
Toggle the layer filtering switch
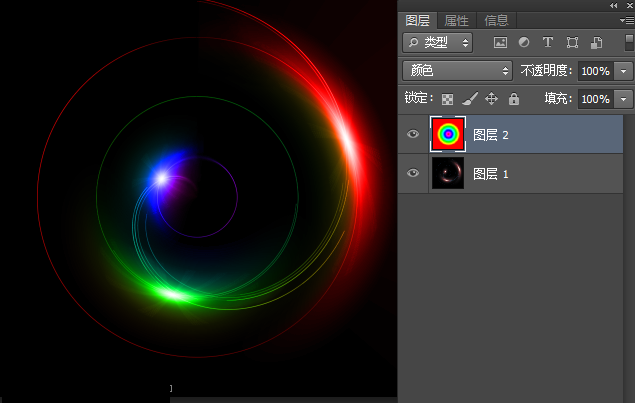[629, 43]
